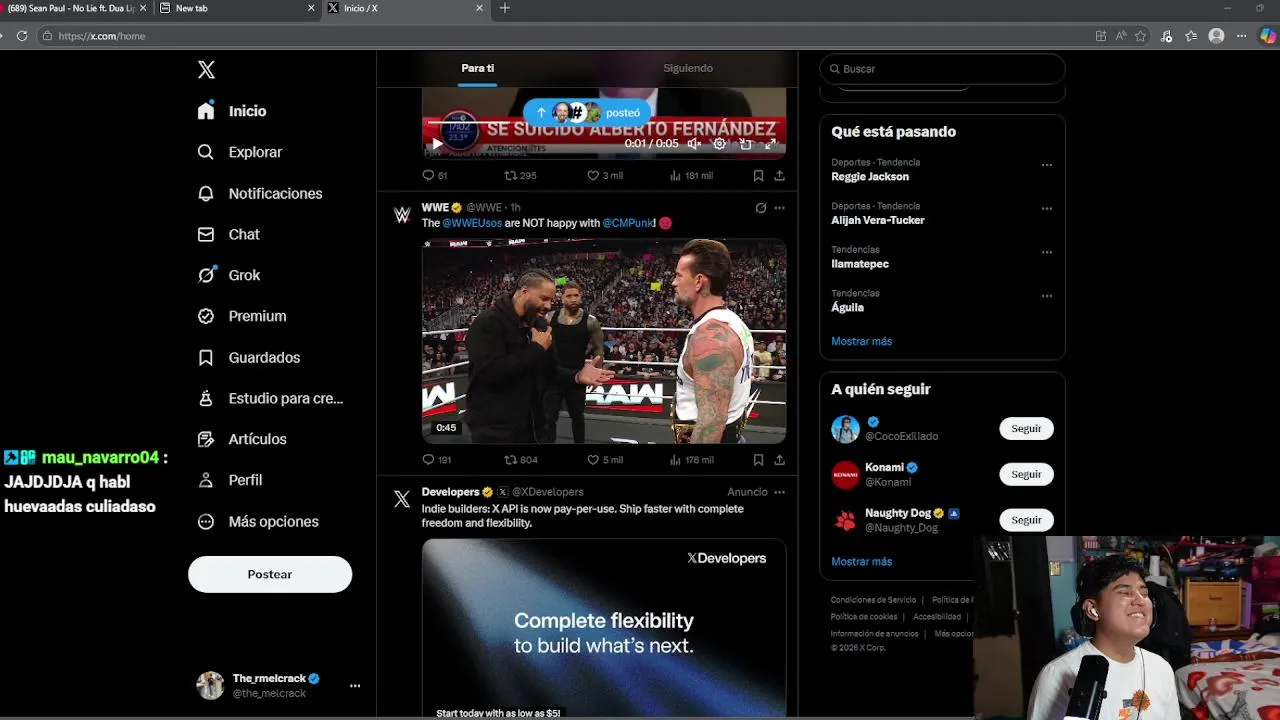
Task: Switch to Para ti tab
Action: (477, 68)
